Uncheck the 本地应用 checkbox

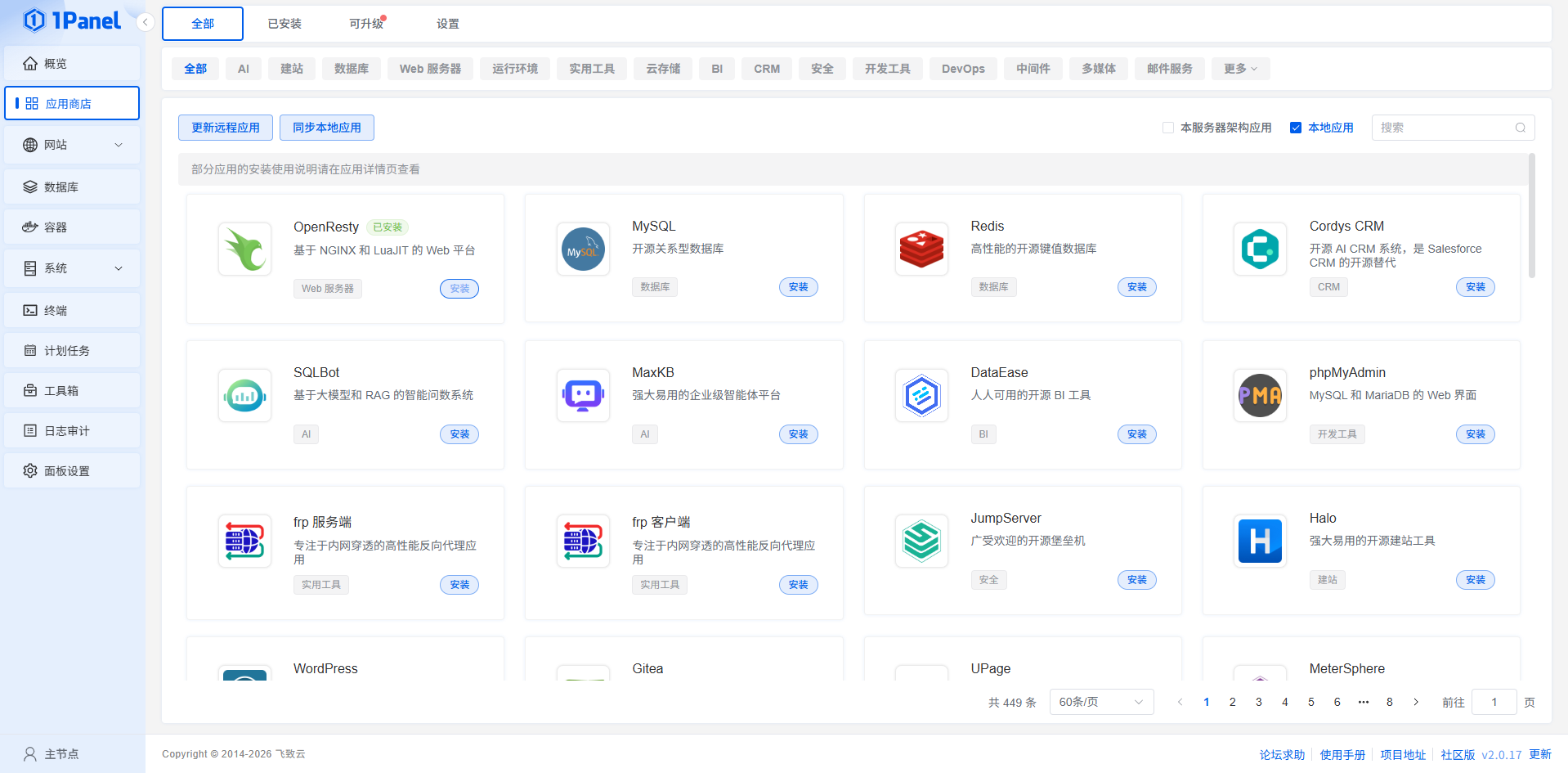click(1296, 128)
